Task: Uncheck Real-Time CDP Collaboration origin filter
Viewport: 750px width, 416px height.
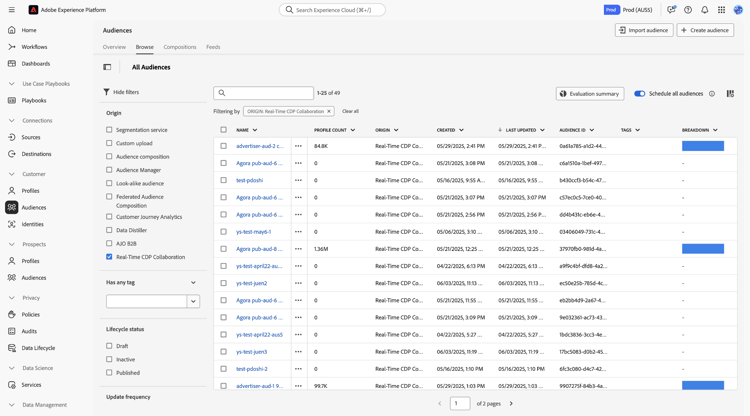Action: [110, 257]
